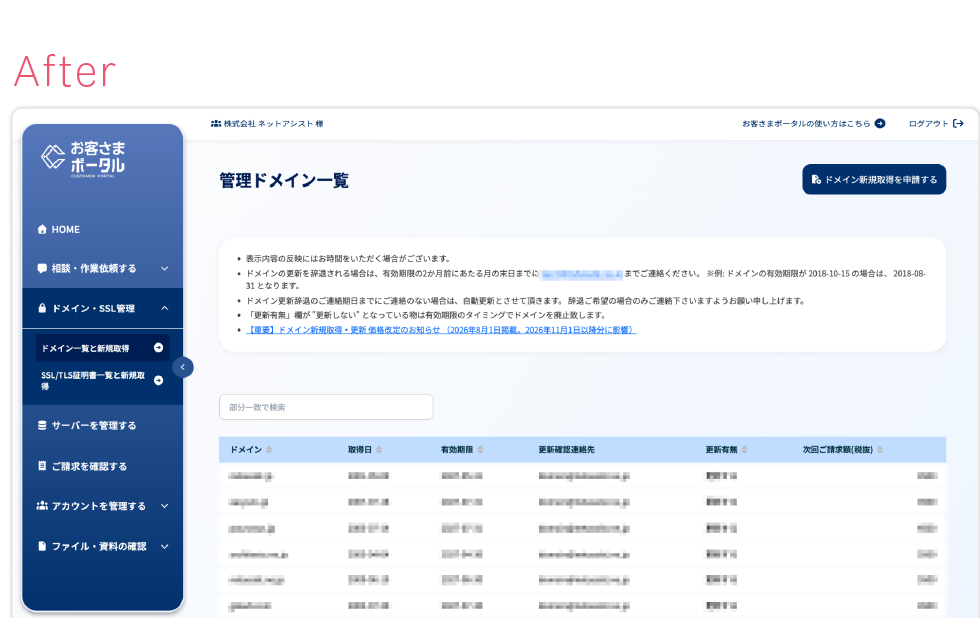Collapse the sidebar with the round chevron button

182,367
